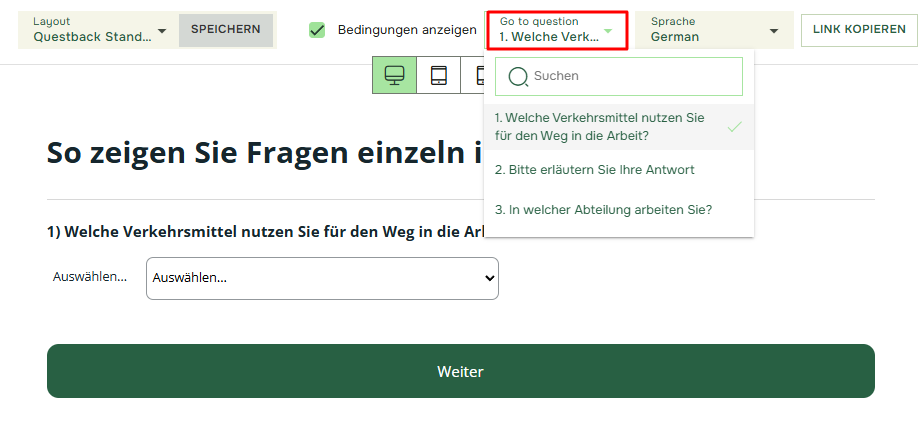Click the checkmark beside selected question 1
This screenshot has height=427, width=918.
point(734,127)
